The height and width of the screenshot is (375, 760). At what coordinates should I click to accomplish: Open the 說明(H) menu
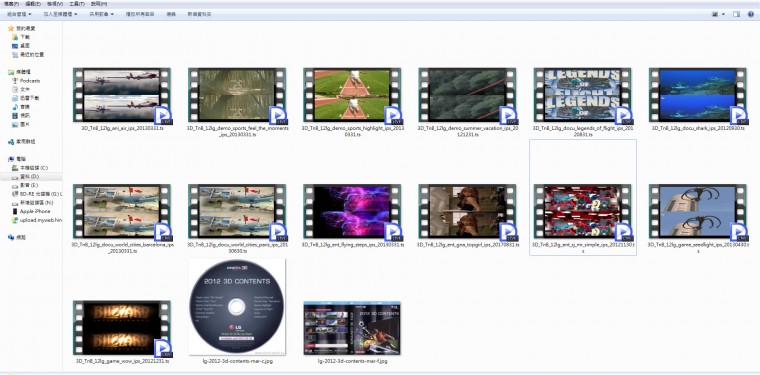click(x=99, y=4)
